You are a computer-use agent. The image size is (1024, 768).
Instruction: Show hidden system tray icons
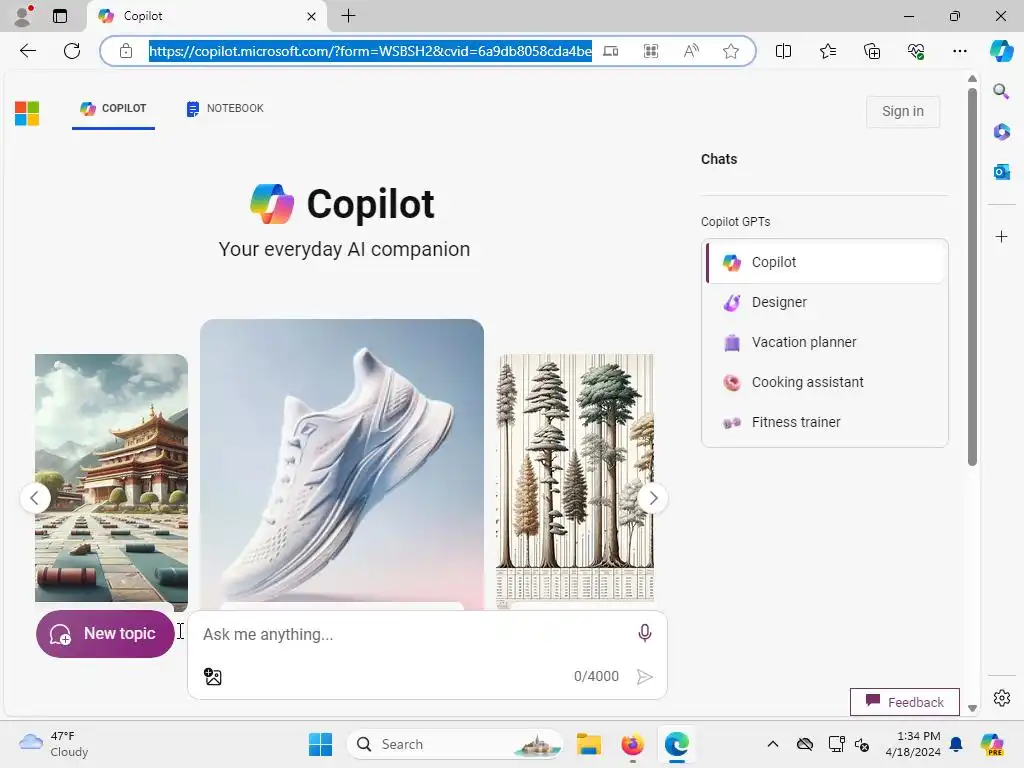(773, 744)
